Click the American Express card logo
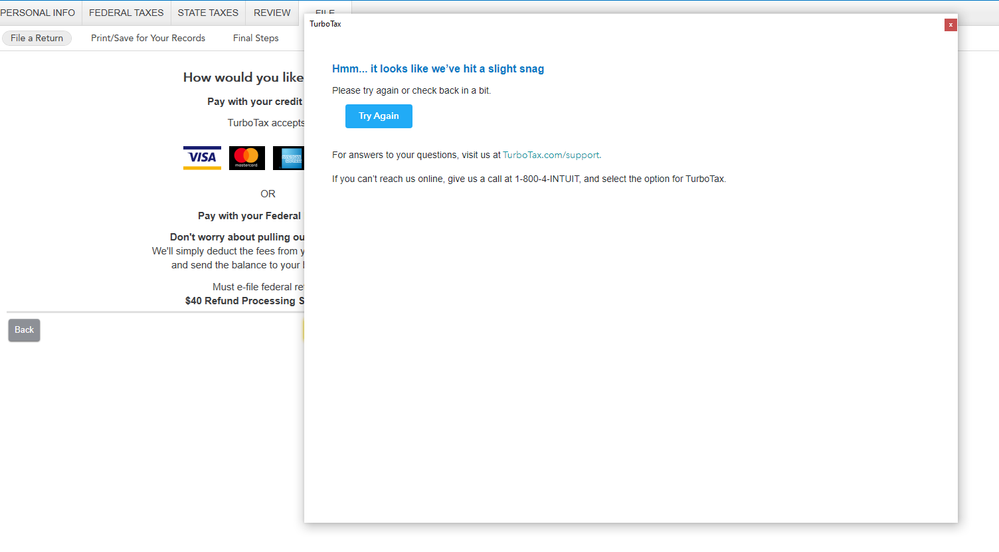Image resolution: width=999 pixels, height=552 pixels. 289,157
